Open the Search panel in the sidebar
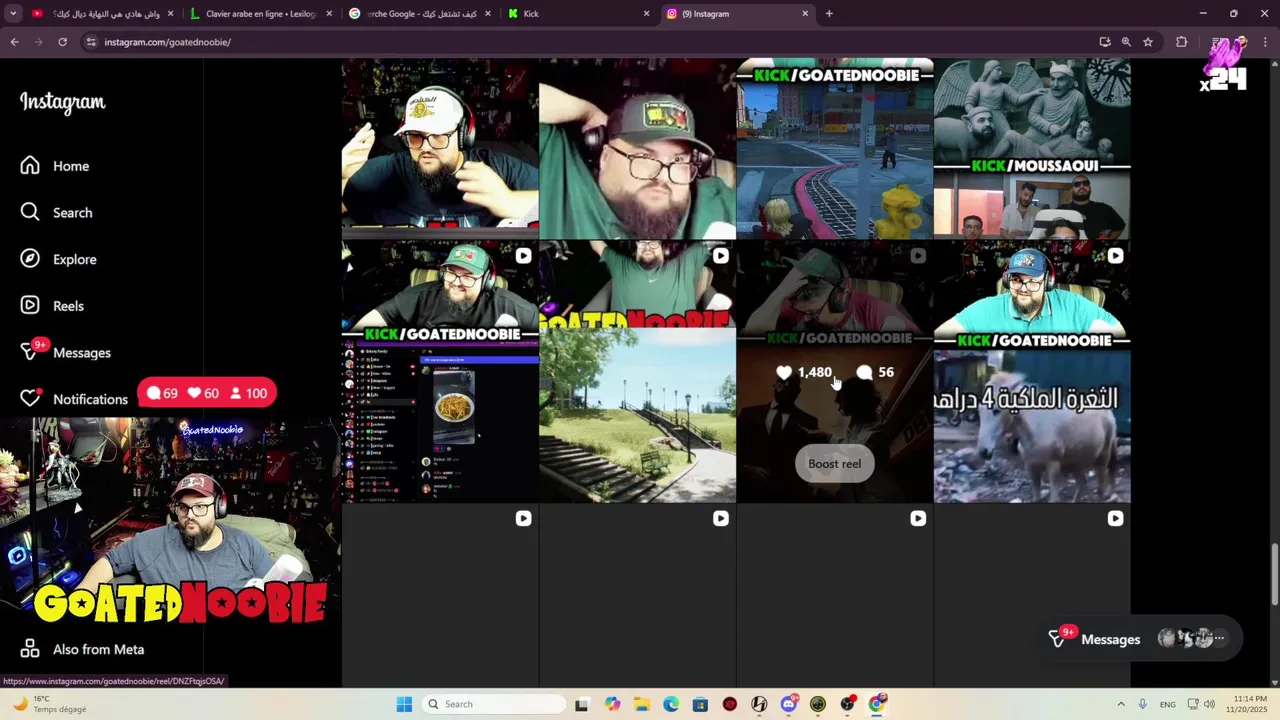Image resolution: width=1280 pixels, height=720 pixels. click(x=57, y=212)
